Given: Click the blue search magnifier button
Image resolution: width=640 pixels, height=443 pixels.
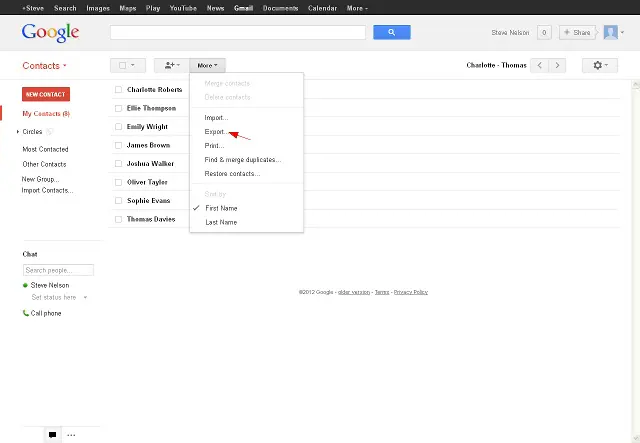Looking at the screenshot, I should click(x=391, y=32).
